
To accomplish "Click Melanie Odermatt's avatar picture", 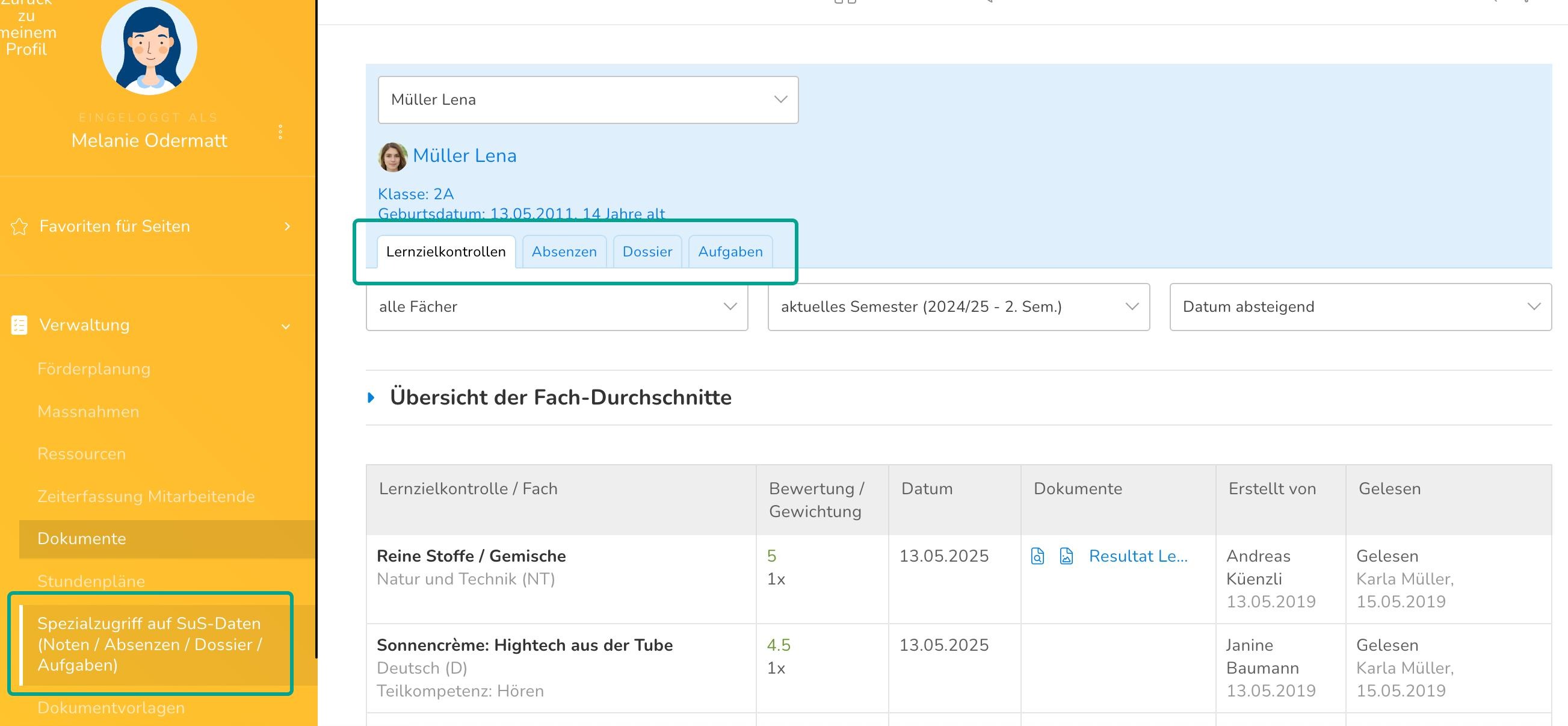I will tap(149, 47).
